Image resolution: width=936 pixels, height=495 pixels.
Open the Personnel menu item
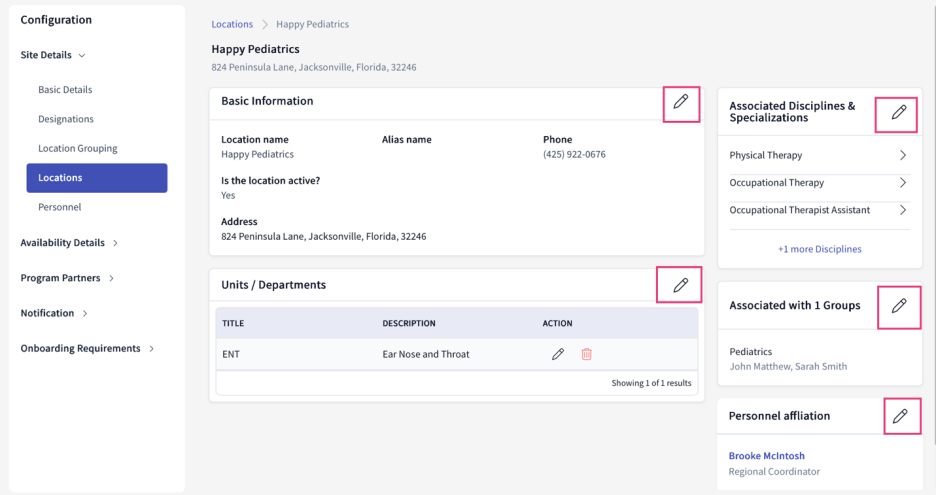click(x=60, y=207)
